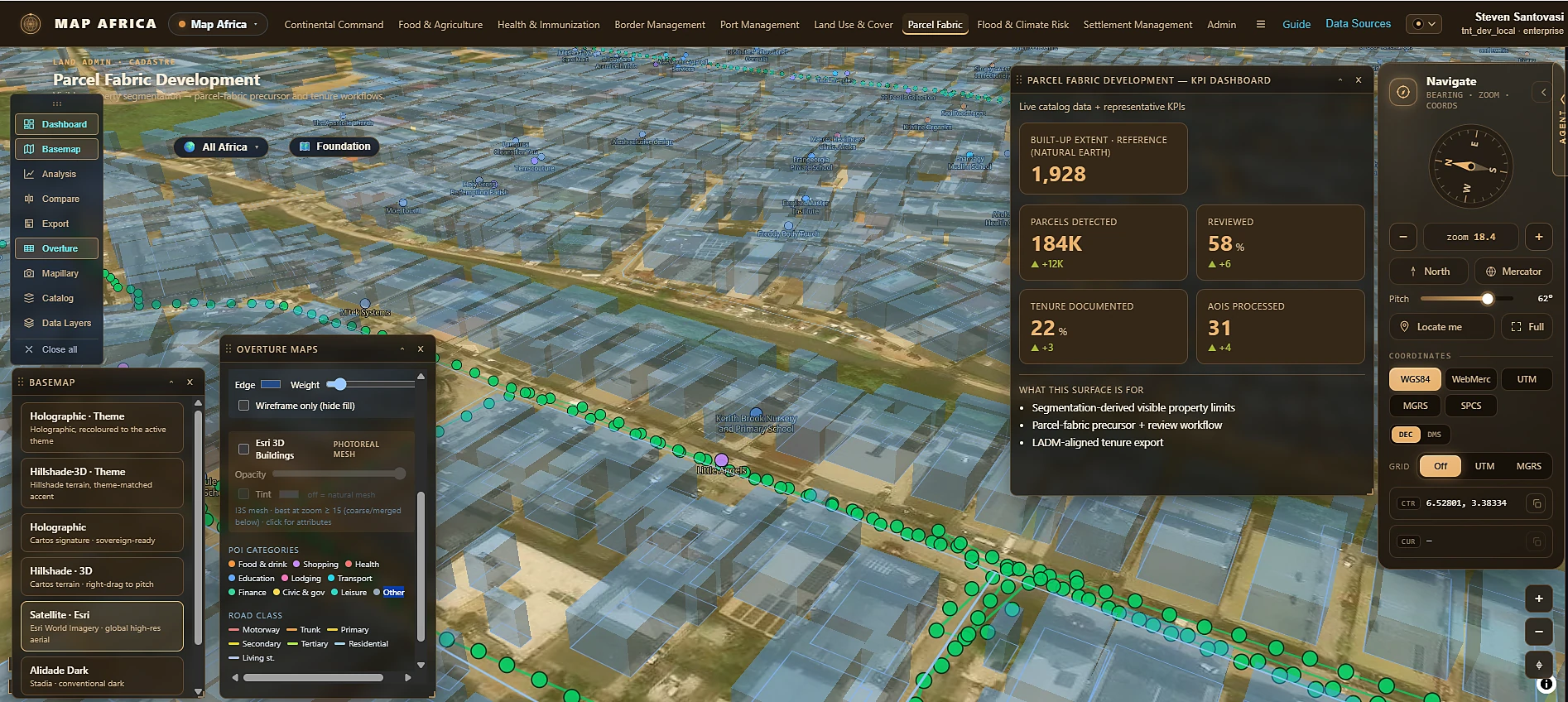Grab the sidebar drag handle dots

tap(57, 103)
